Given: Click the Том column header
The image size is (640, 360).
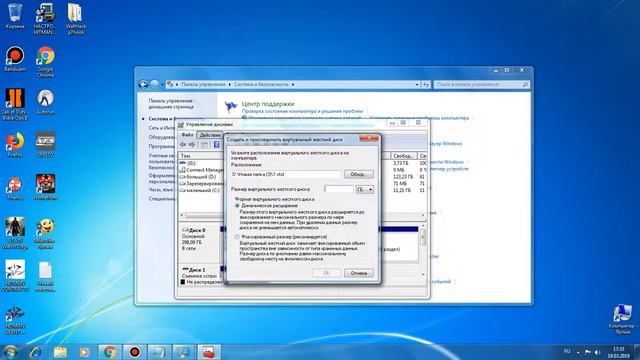Looking at the screenshot, I should pos(202,156).
